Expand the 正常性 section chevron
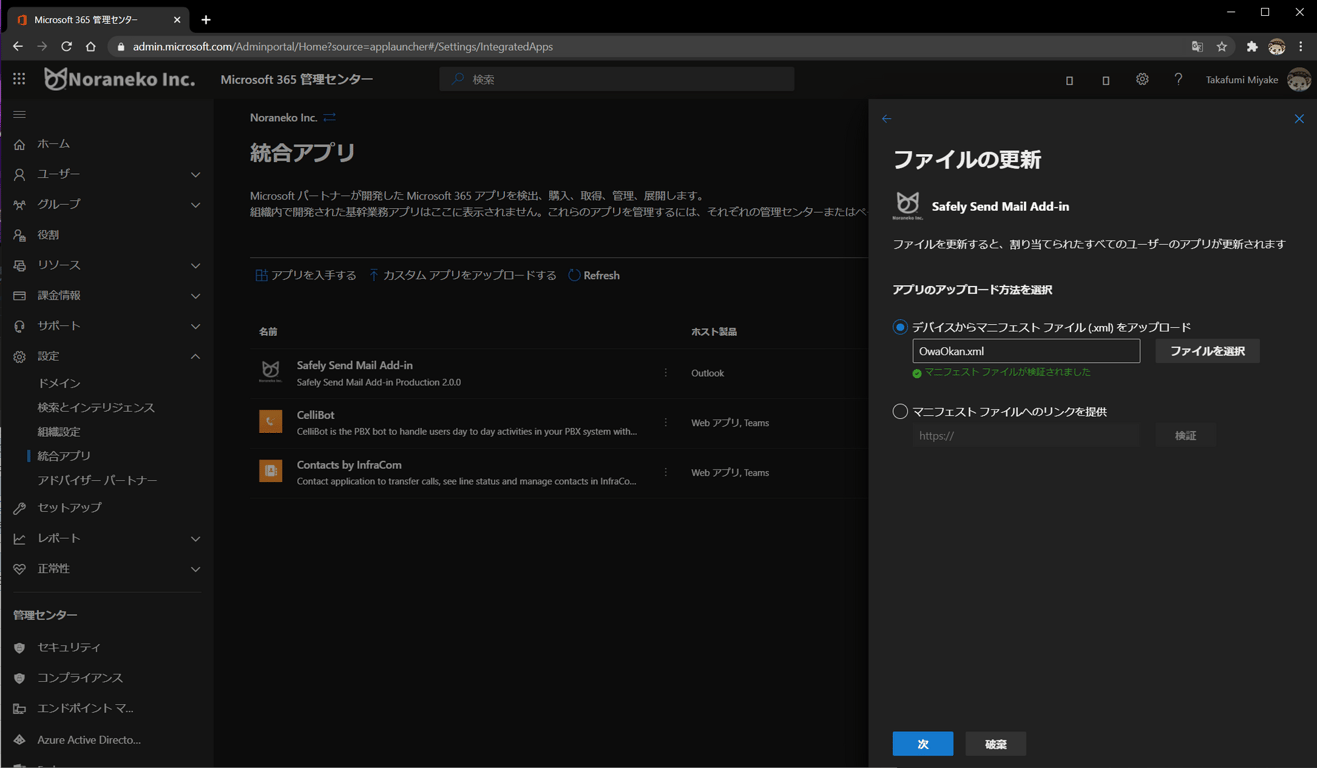This screenshot has width=1317, height=768. point(195,569)
